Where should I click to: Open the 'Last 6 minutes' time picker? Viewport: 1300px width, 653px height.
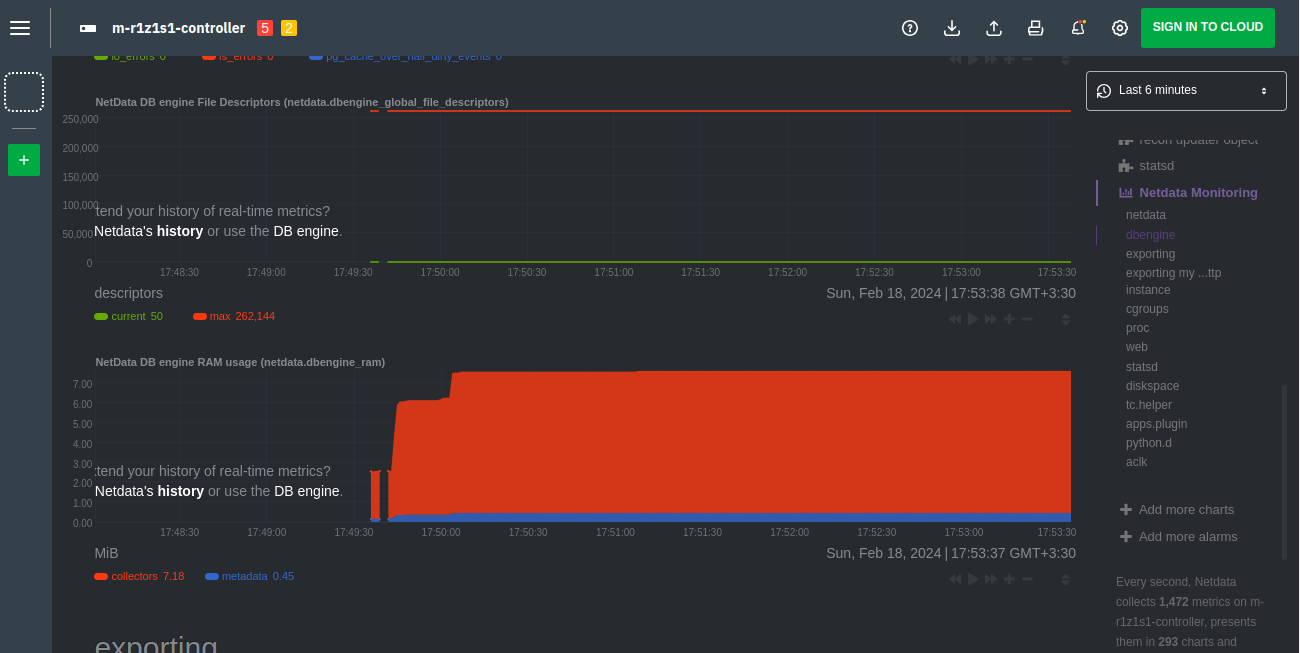1186,91
